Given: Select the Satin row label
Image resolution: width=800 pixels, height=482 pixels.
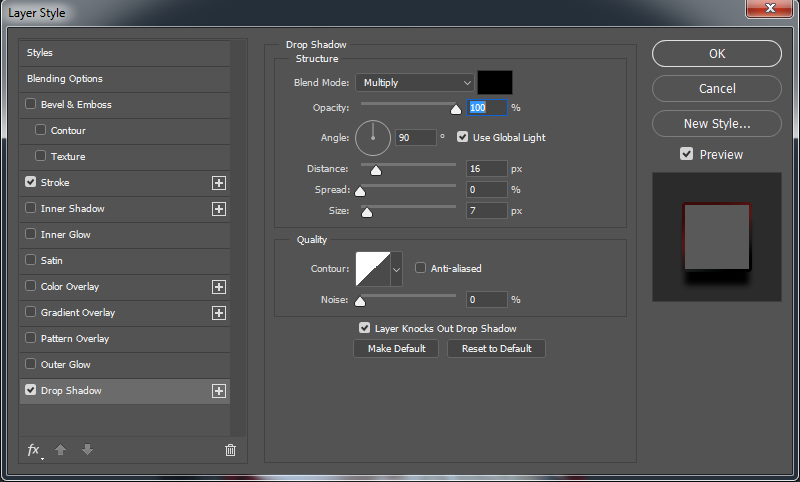Looking at the screenshot, I should 52,261.
